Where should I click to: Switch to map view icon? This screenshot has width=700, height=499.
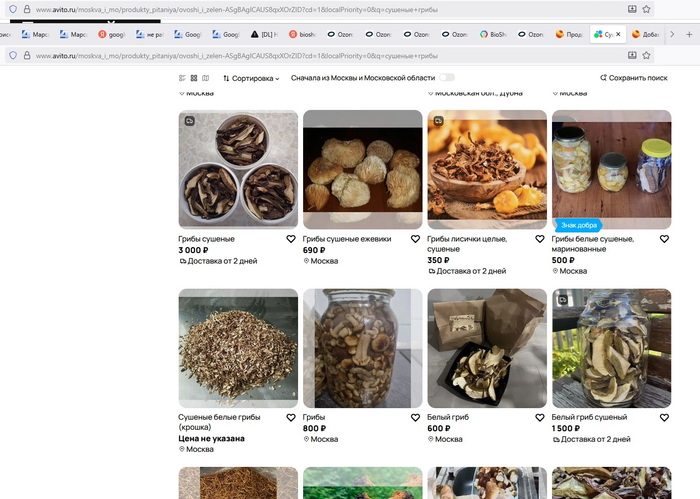206,78
